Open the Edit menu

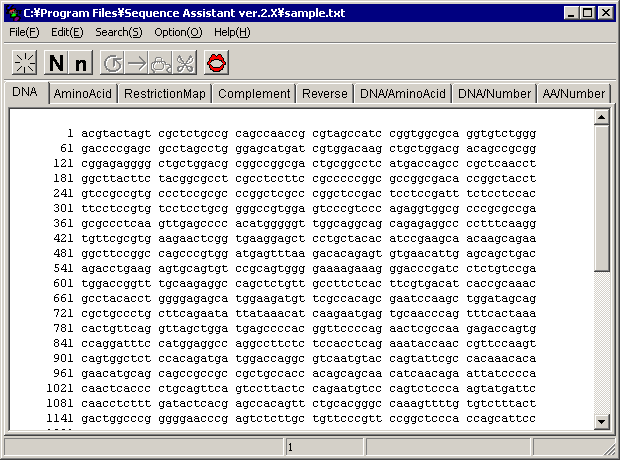pyautogui.click(x=67, y=32)
